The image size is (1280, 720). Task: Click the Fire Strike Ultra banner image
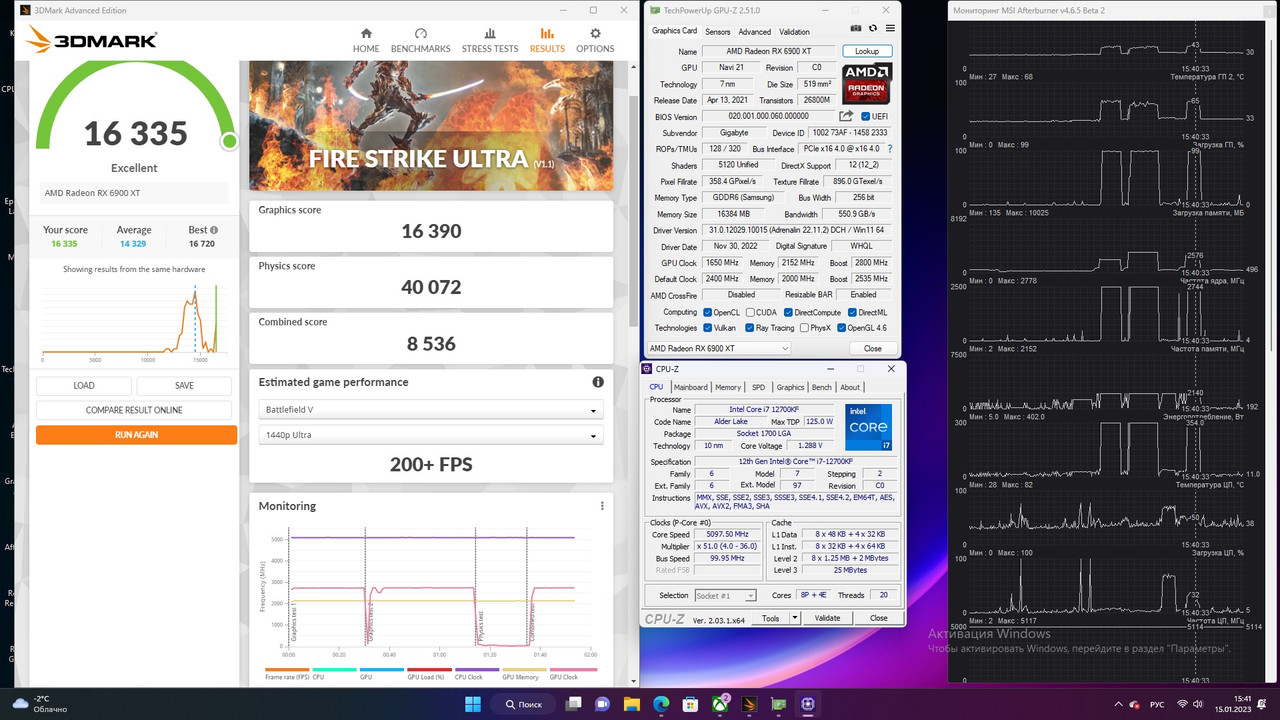pyautogui.click(x=431, y=126)
